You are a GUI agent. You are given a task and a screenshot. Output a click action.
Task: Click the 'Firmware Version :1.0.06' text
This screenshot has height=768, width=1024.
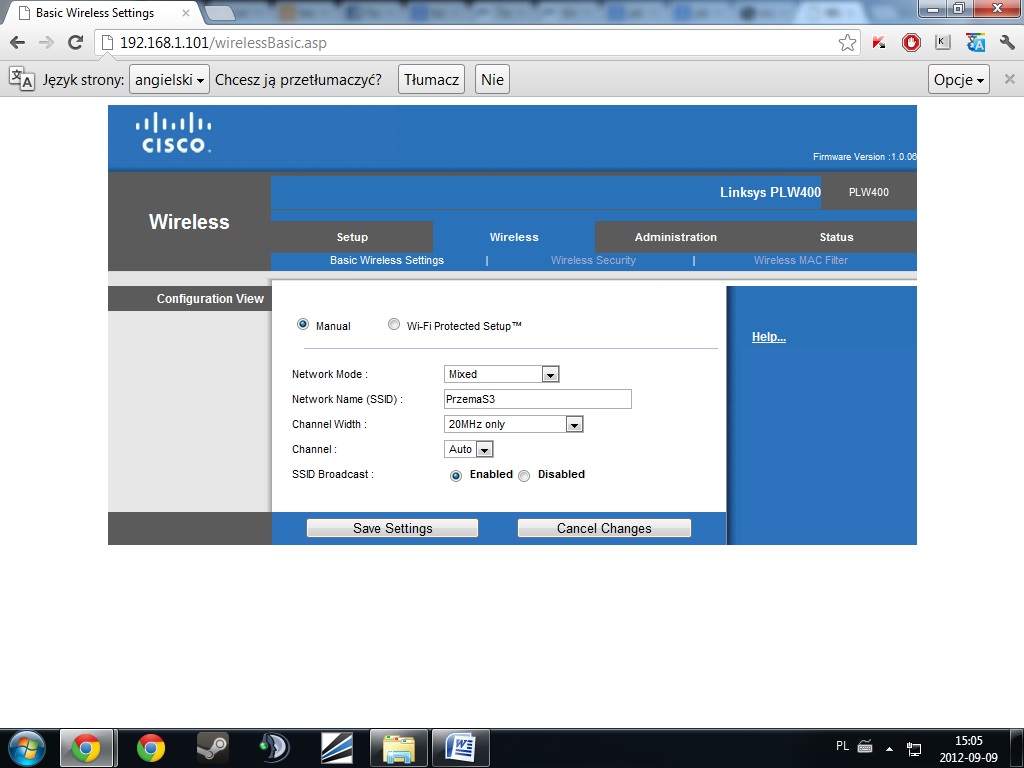click(865, 157)
